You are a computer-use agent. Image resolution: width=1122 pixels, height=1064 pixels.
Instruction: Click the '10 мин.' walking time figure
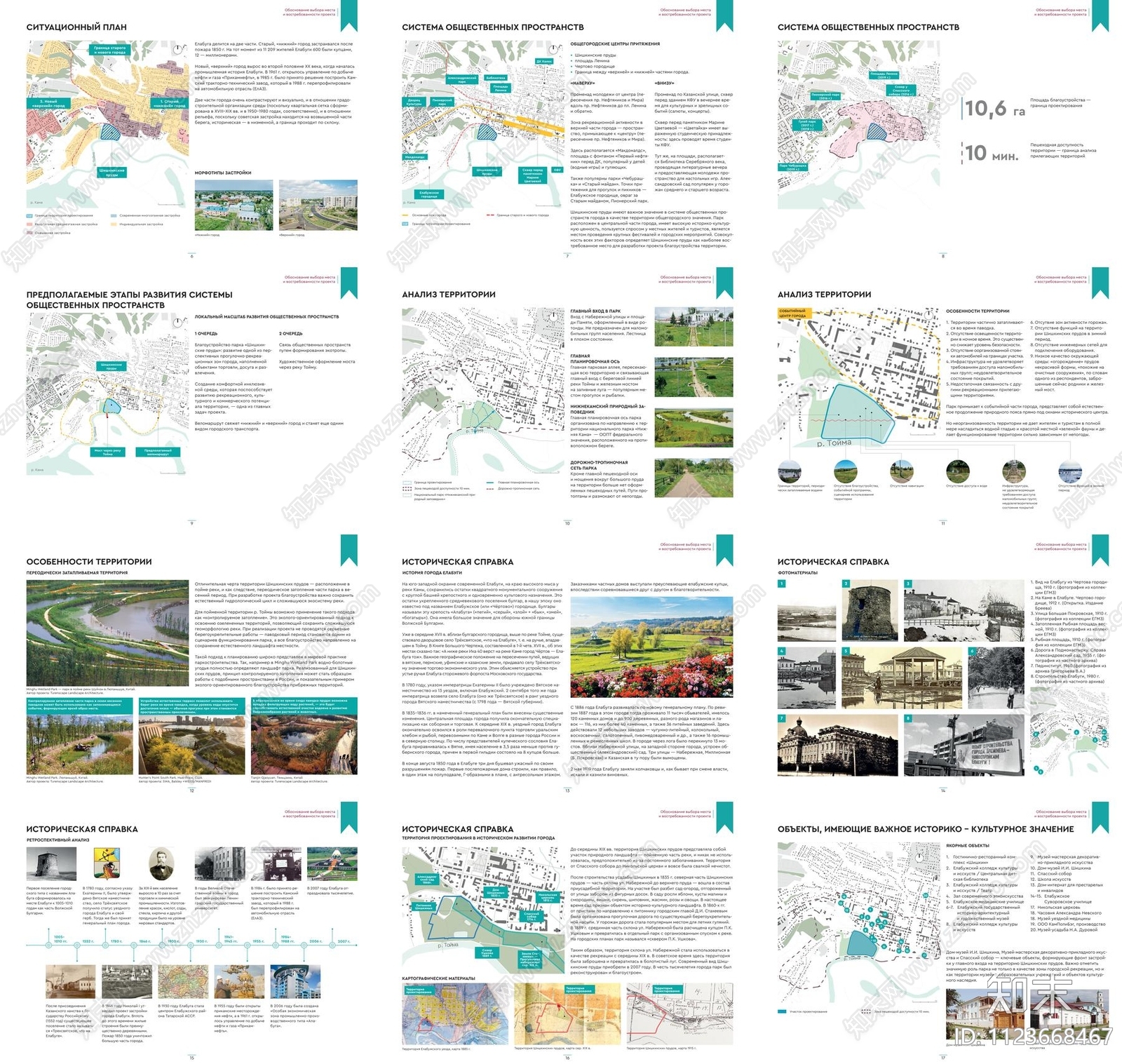991,153
